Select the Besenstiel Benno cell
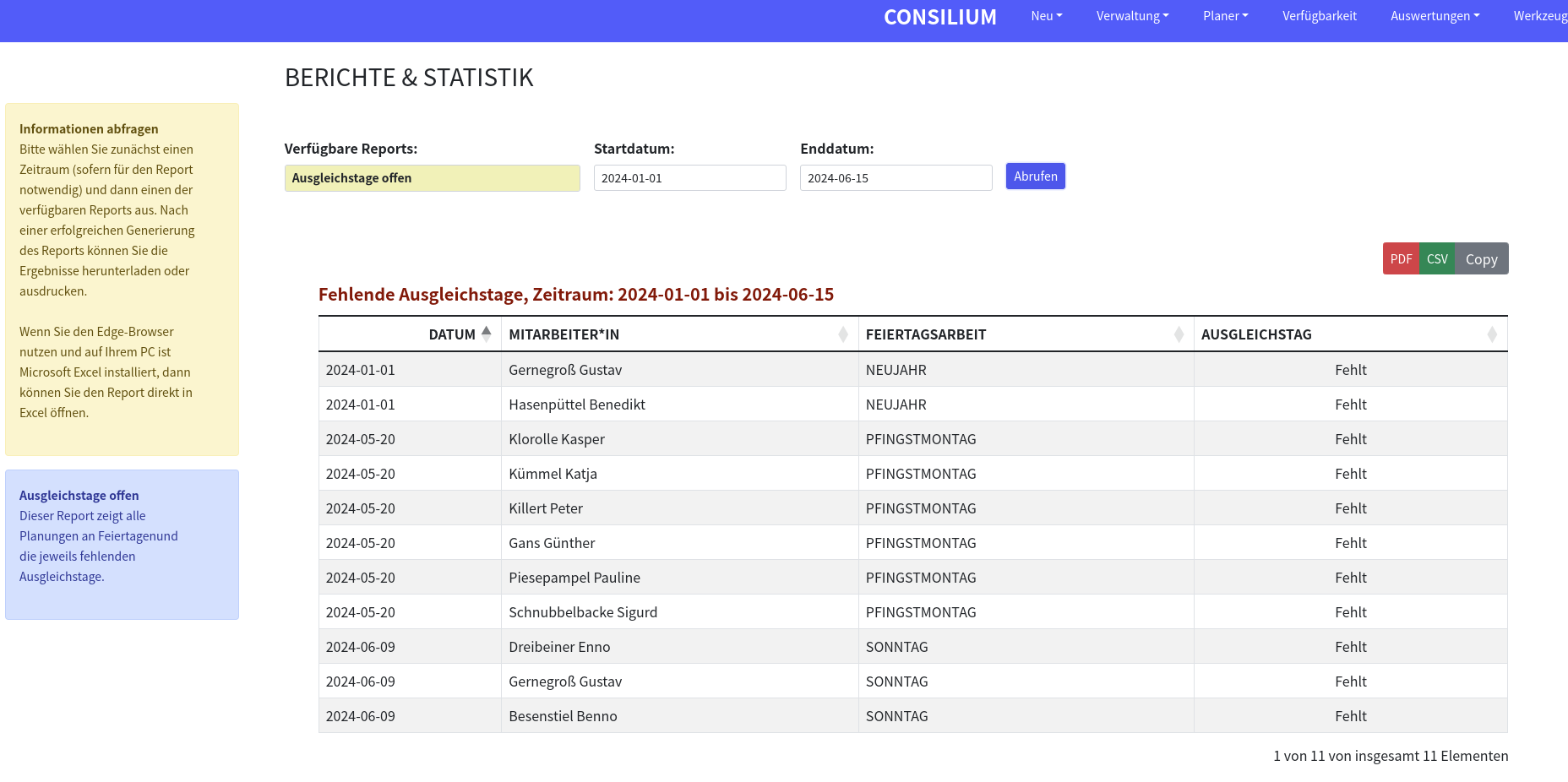 680,716
